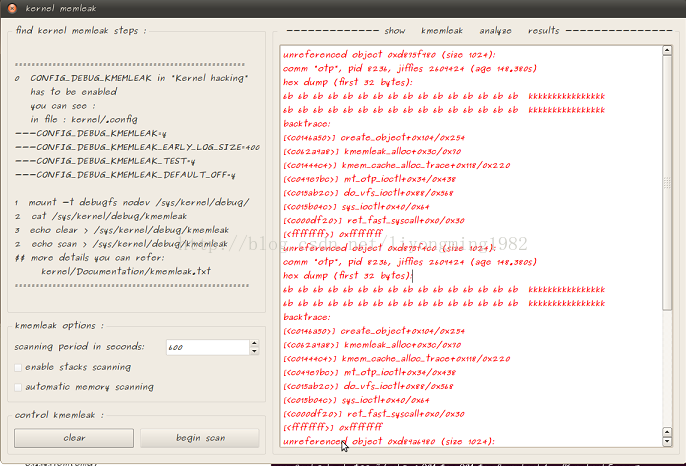Viewport: 686px width, 466px height.
Task: Click kernel/Documentation/kmemleak.txt reference text
Action: [126, 271]
